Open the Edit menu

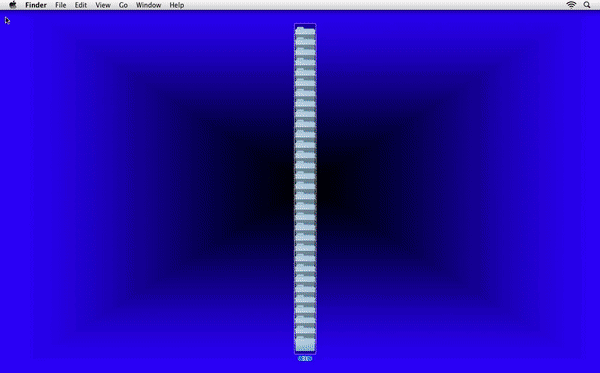(x=81, y=5)
